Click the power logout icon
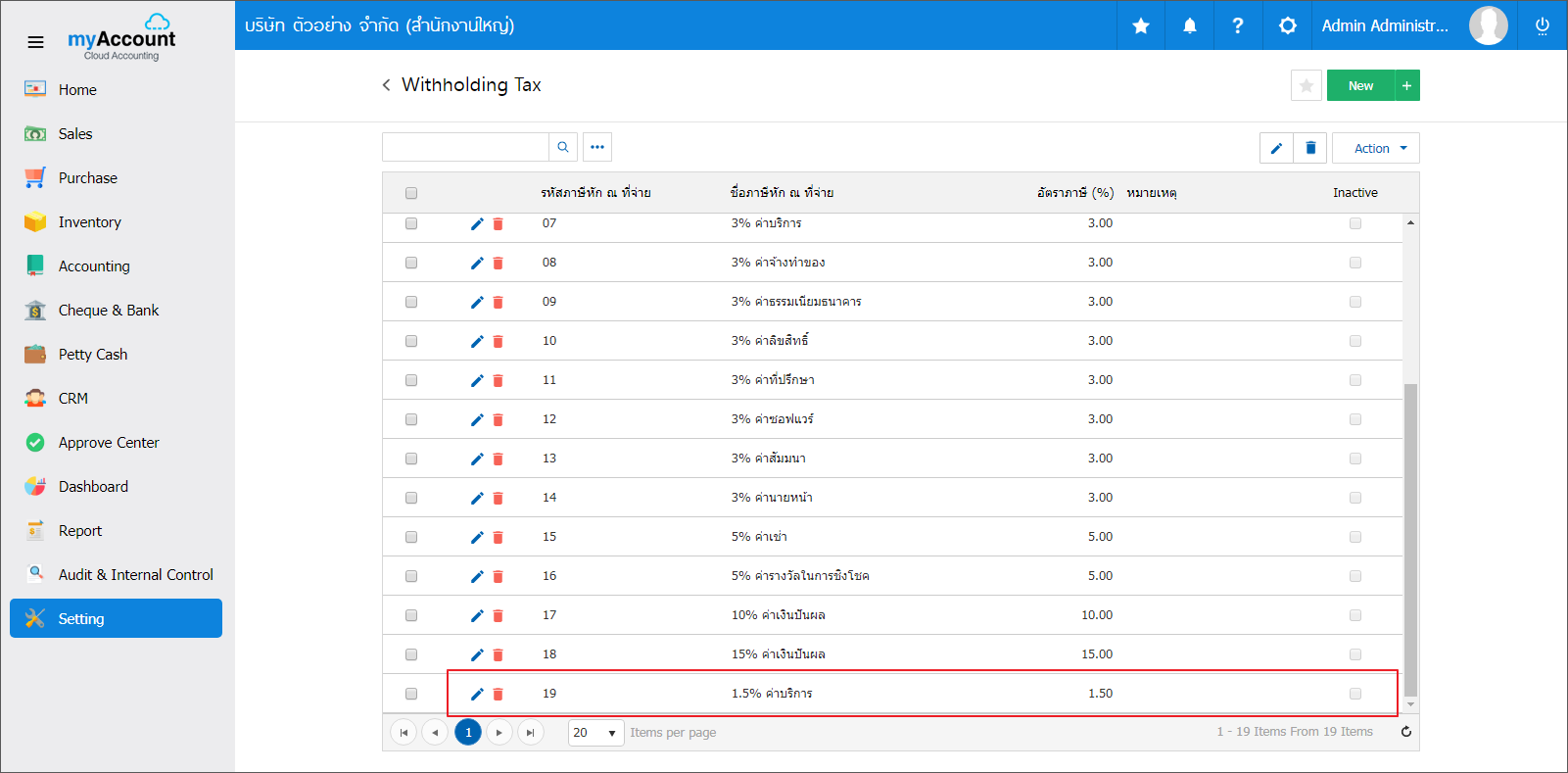Viewport: 1568px width, 773px height. [x=1543, y=25]
